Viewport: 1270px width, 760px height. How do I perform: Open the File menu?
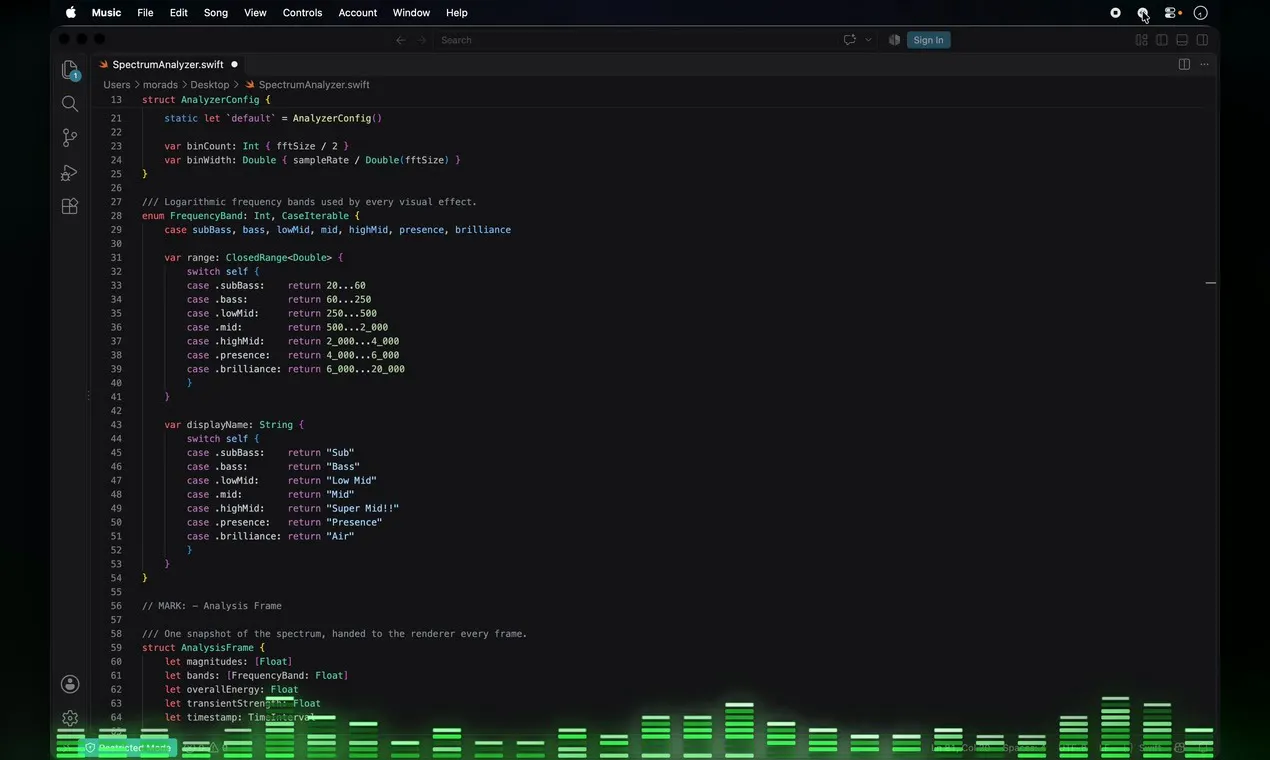(145, 13)
